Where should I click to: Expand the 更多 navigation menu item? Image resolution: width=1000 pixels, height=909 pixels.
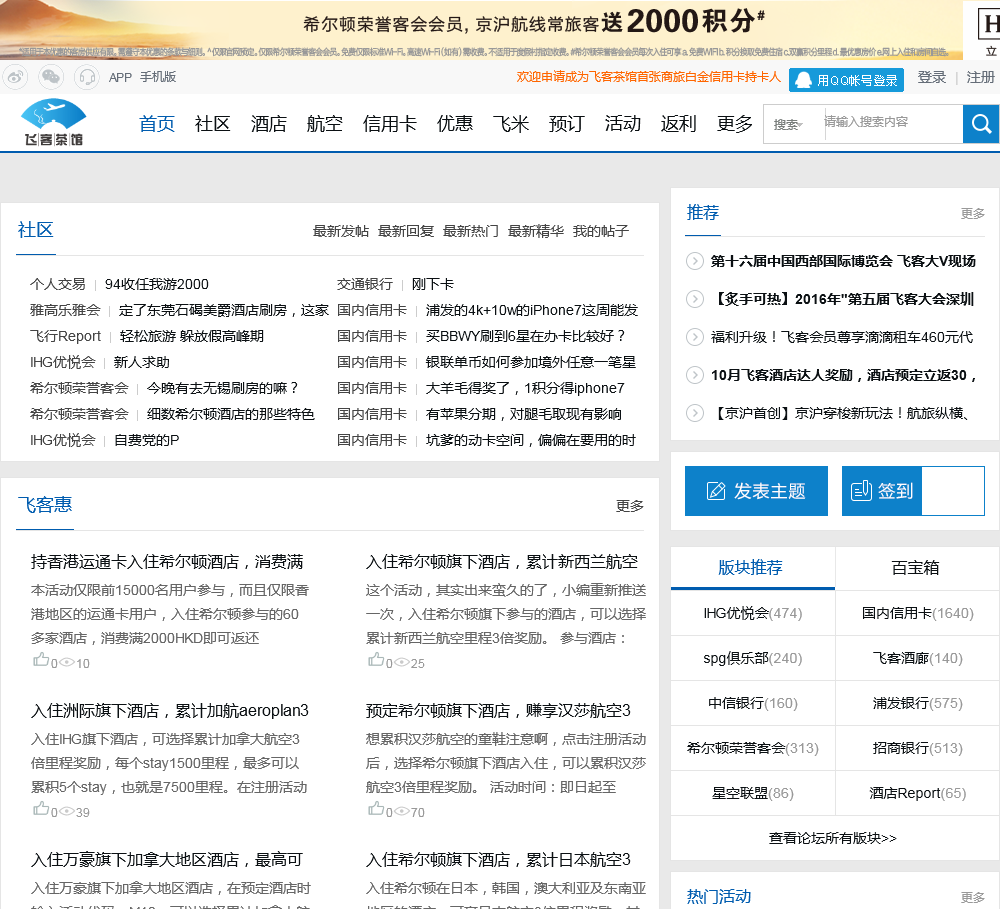tap(735, 124)
